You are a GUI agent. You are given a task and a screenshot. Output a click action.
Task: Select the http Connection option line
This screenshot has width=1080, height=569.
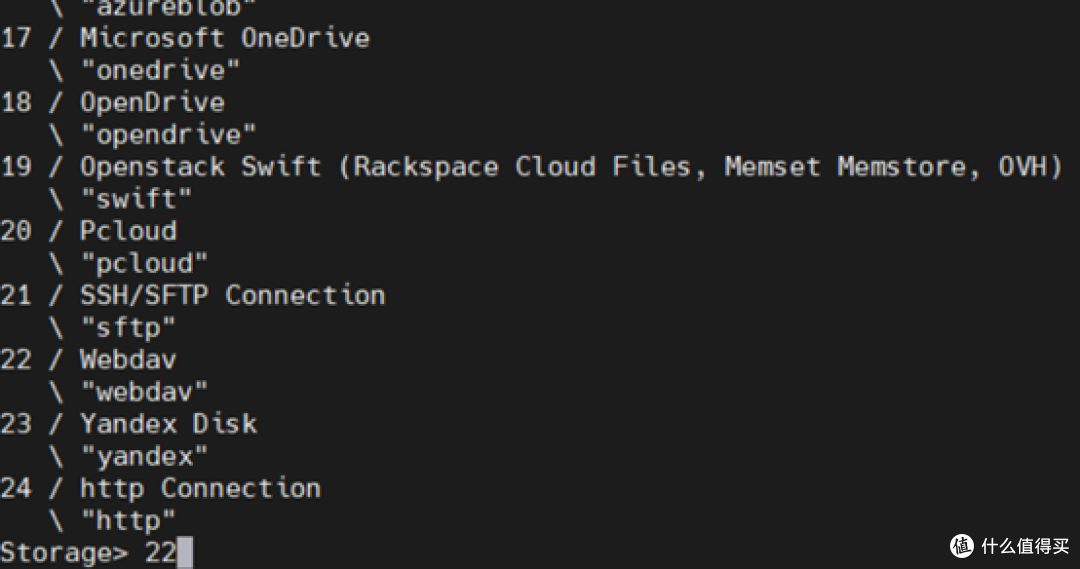point(200,489)
